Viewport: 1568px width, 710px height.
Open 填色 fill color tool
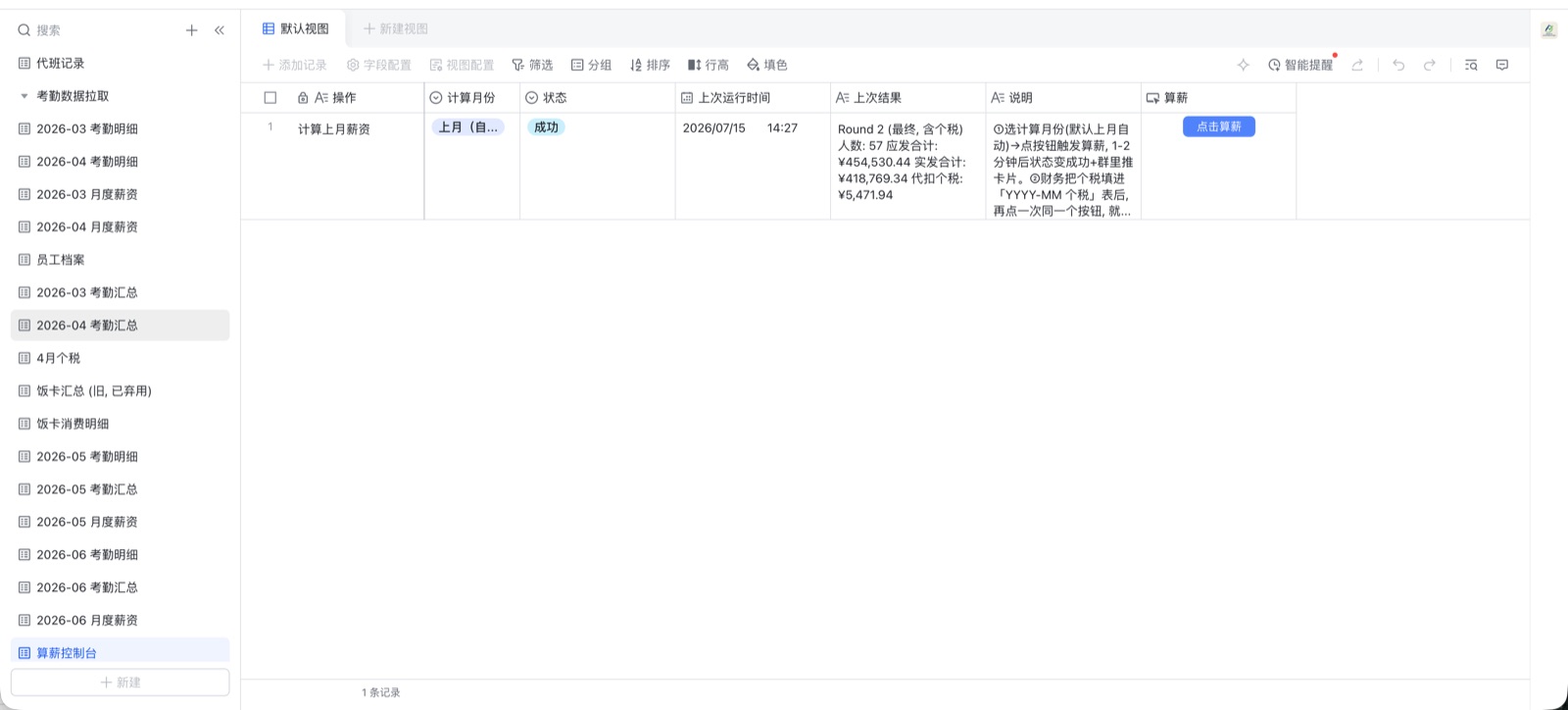tap(767, 65)
